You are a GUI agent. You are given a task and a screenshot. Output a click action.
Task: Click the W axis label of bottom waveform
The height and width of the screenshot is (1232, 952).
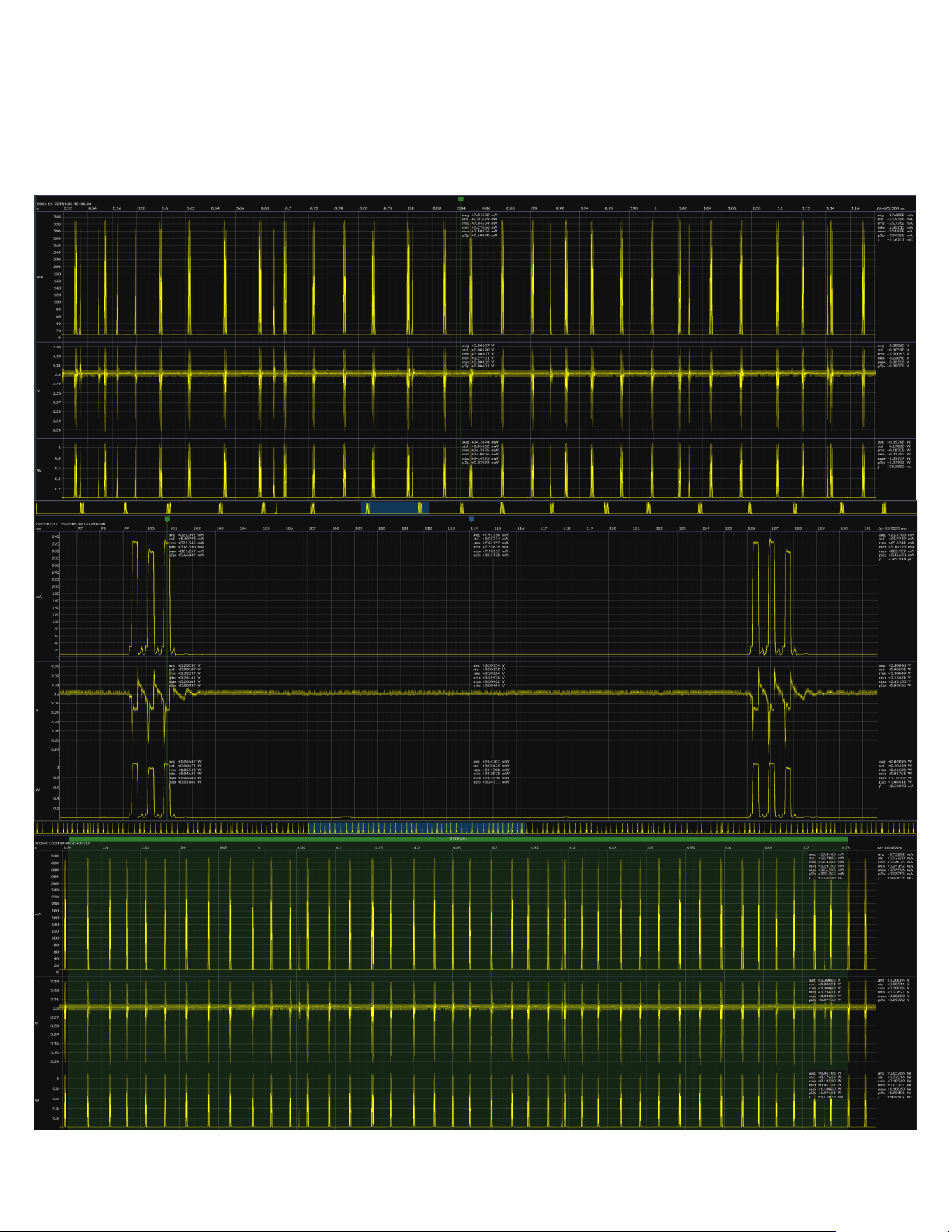(x=37, y=1100)
